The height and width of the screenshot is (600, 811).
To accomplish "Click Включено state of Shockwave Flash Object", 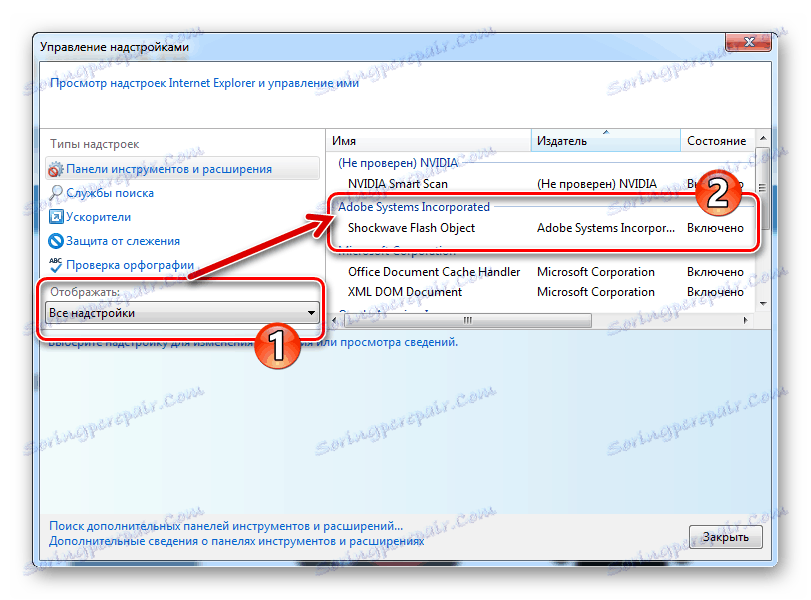I will click(x=715, y=228).
